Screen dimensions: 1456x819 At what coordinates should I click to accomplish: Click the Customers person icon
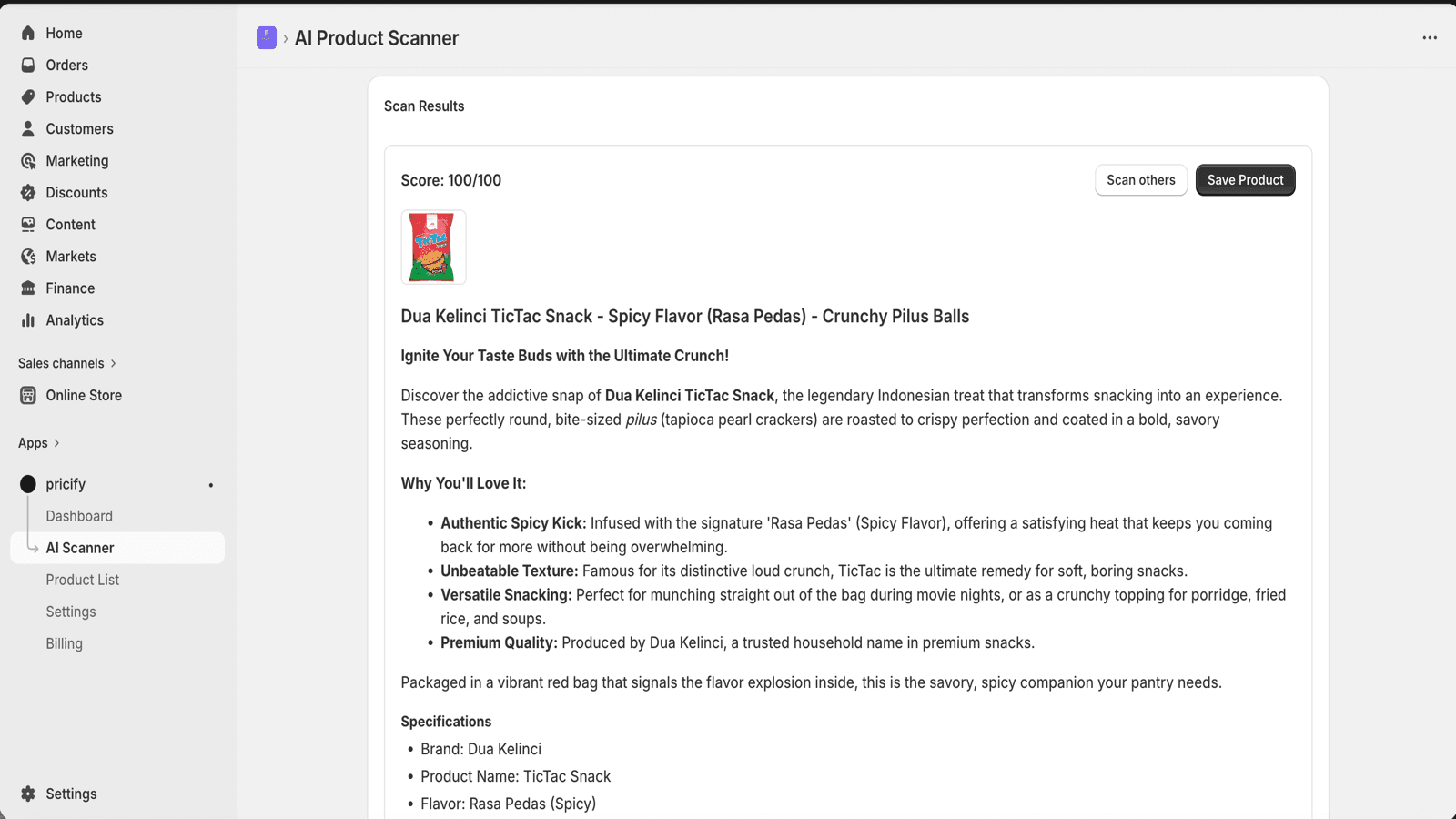point(28,128)
